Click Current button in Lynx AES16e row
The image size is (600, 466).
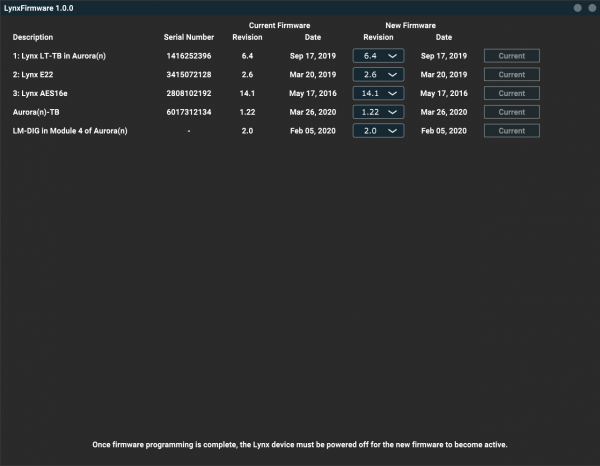tap(512, 93)
